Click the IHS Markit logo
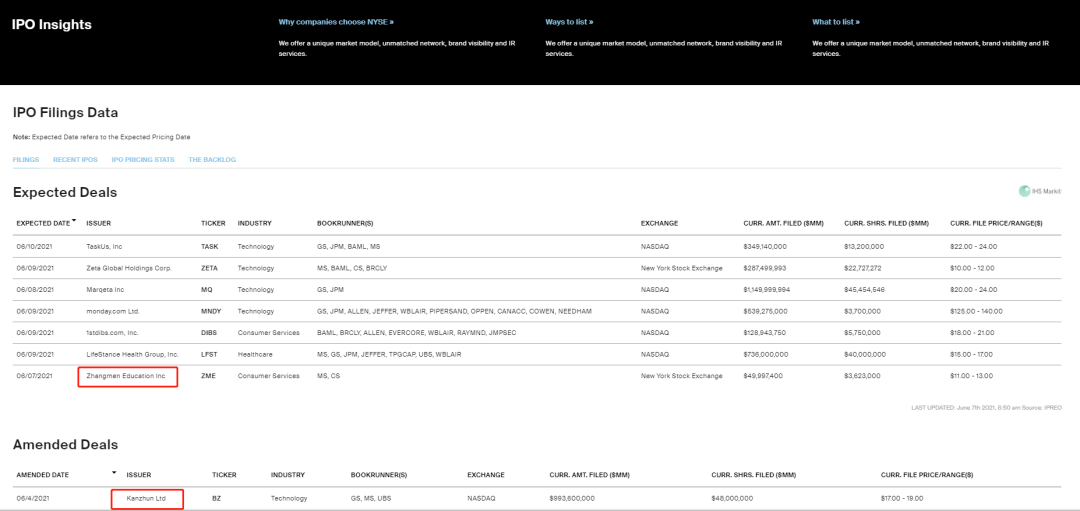Viewport: 1080px width, 511px height. point(1040,191)
